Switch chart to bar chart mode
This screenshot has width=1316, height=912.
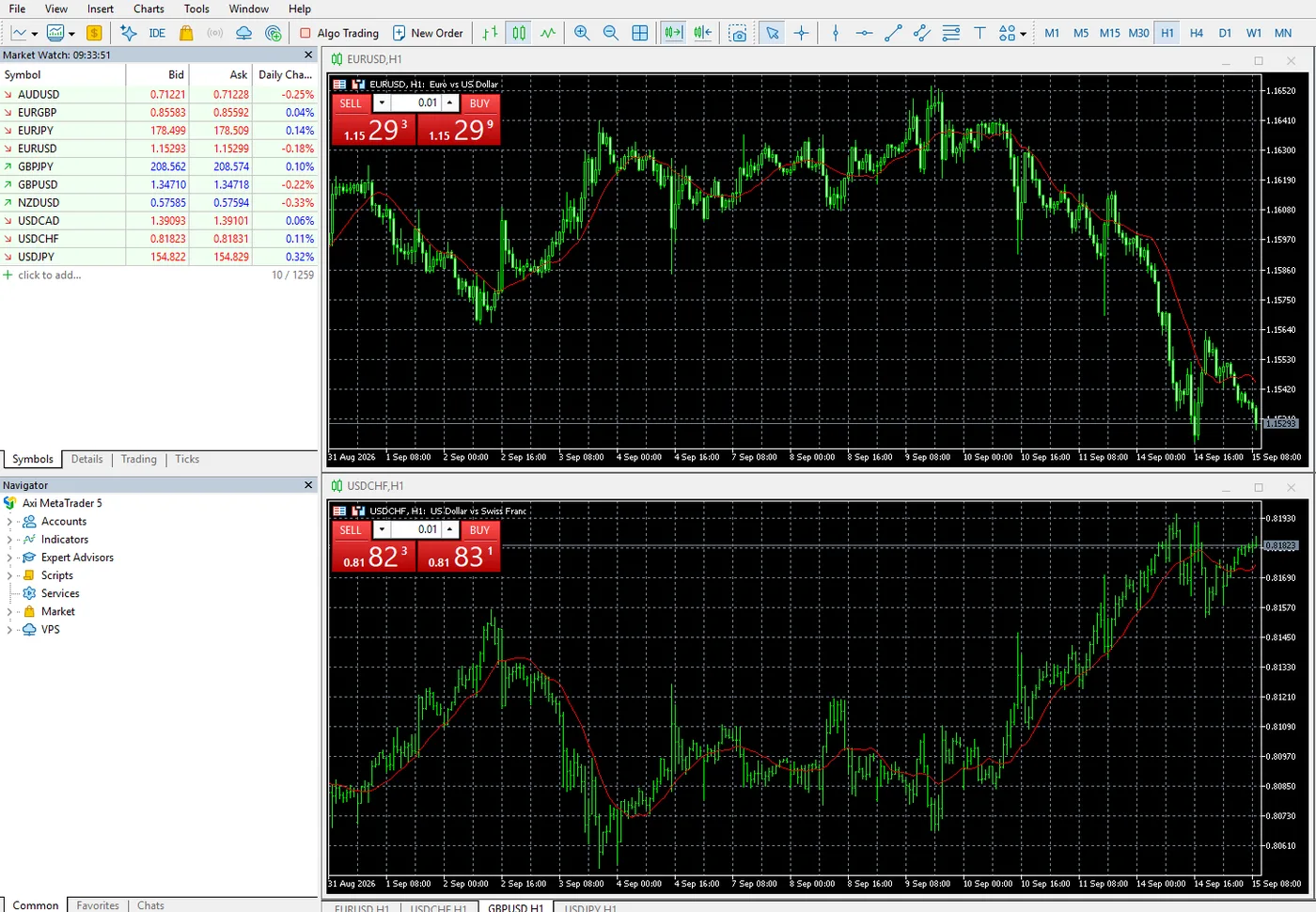[490, 33]
